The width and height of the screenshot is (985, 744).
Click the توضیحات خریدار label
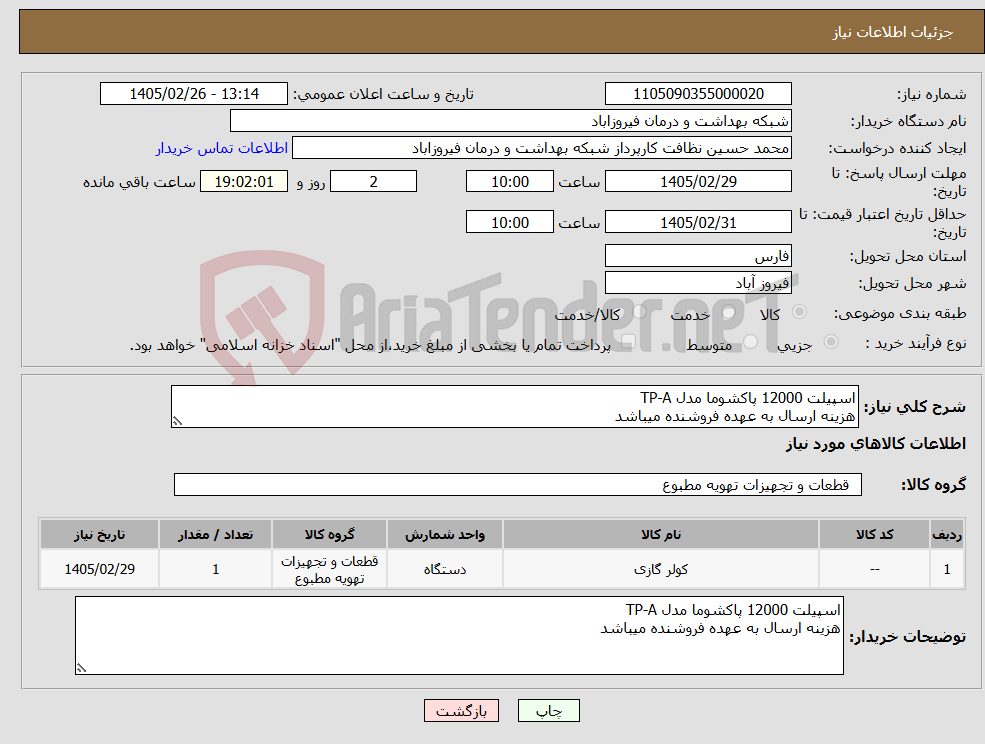tap(908, 637)
